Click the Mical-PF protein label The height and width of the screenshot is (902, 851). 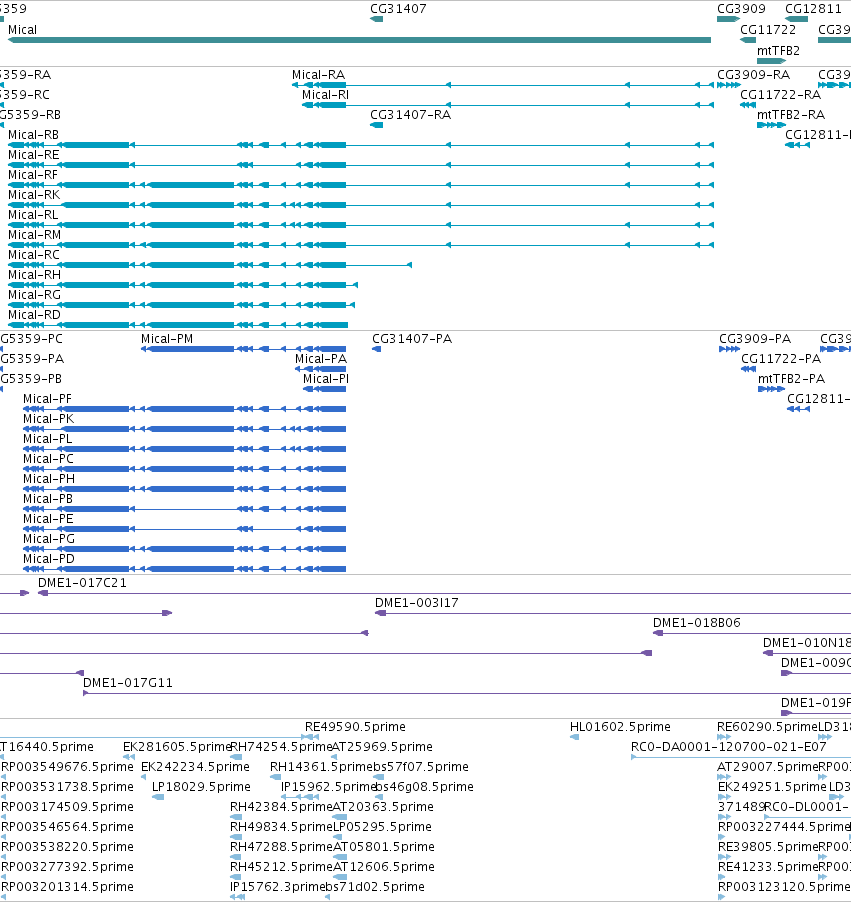click(47, 399)
